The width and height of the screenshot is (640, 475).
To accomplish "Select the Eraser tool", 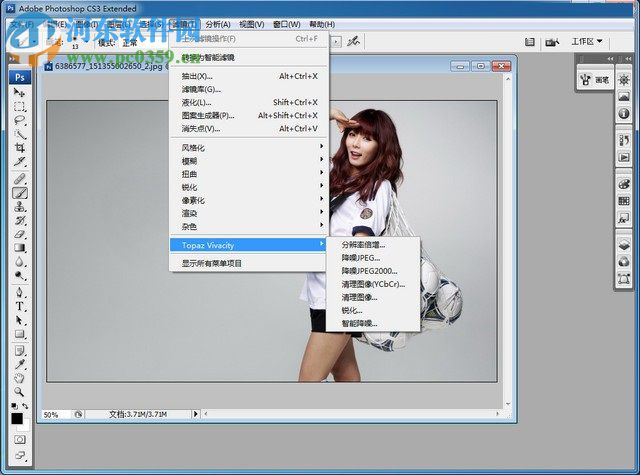I will [x=20, y=234].
